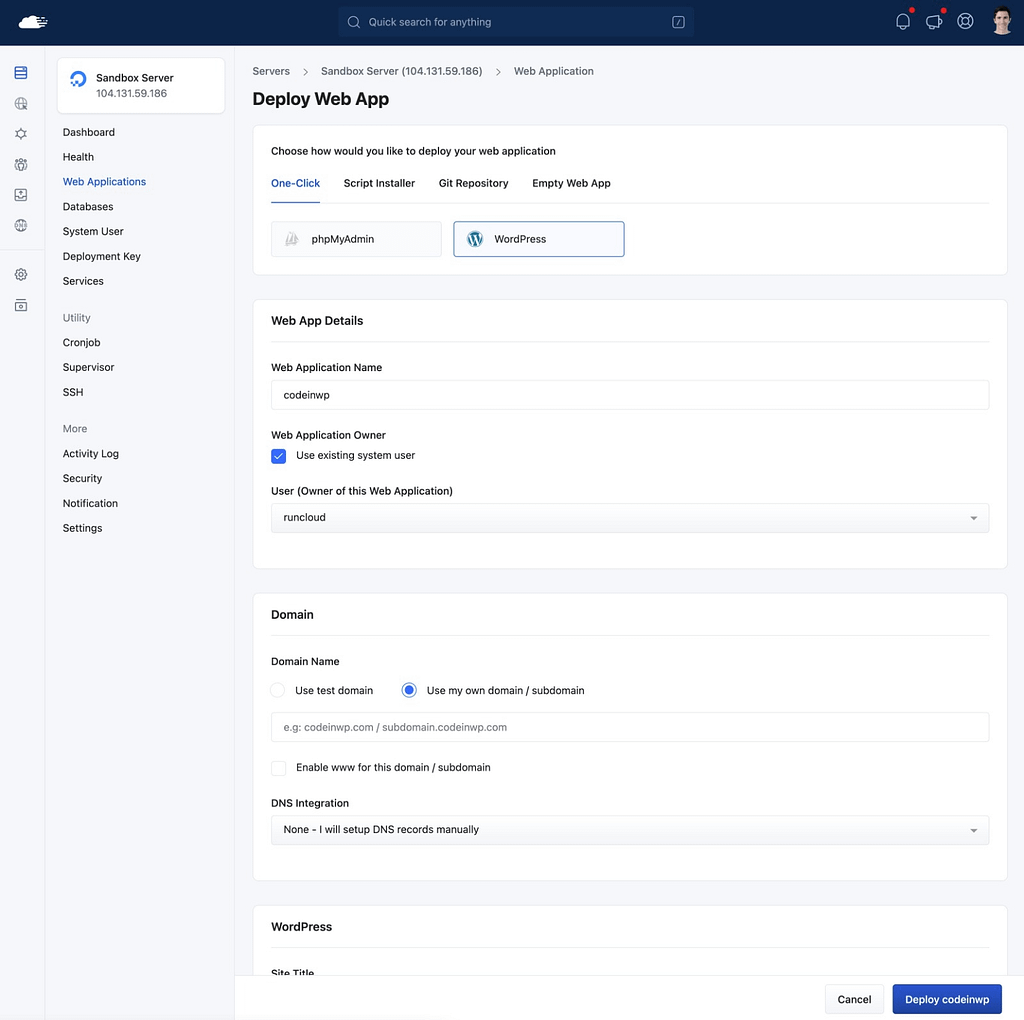The image size is (1024, 1020).
Task: Click the domain name input field
Action: click(629, 727)
